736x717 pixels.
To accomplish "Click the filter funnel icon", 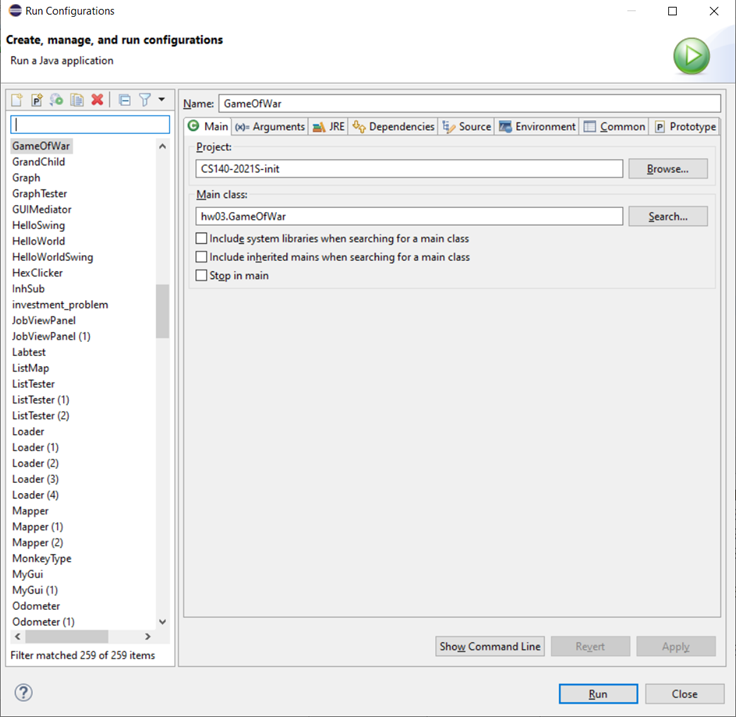I will (145, 100).
